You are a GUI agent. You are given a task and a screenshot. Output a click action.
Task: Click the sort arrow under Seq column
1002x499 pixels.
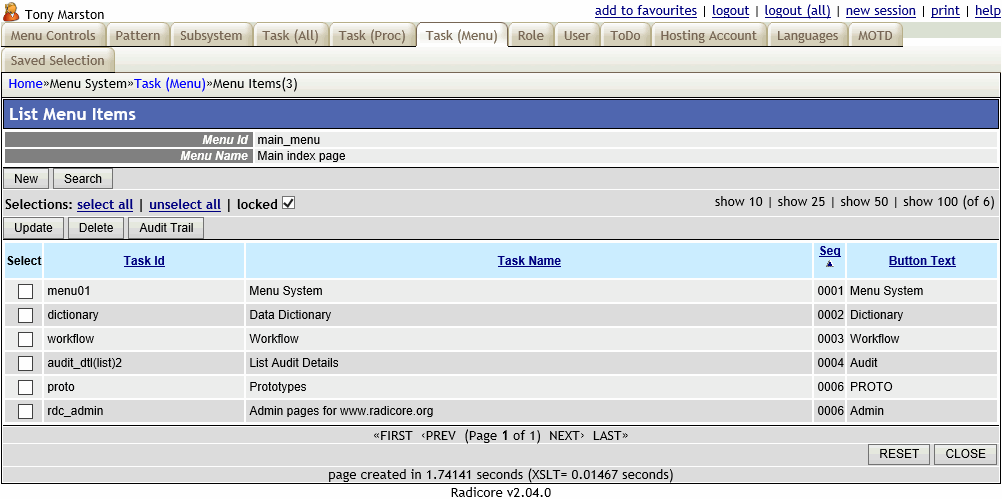coord(829,265)
